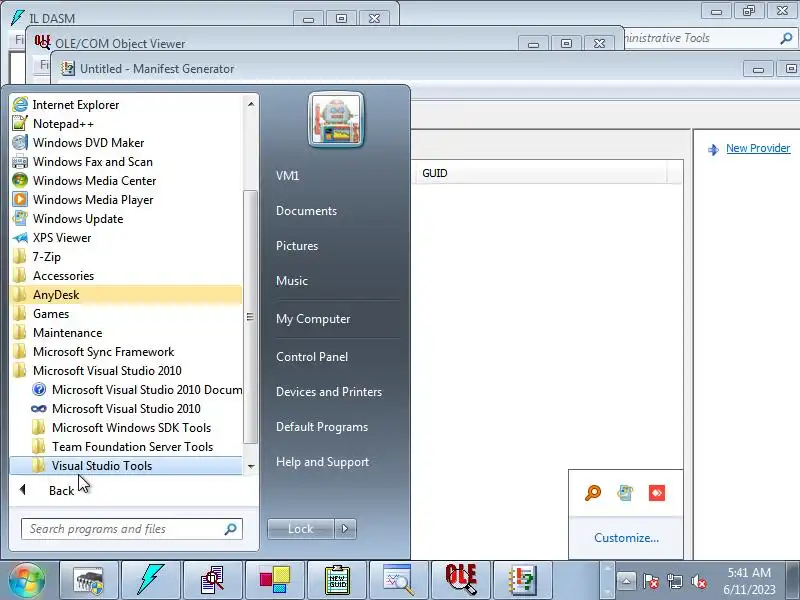Open the chart magnifier taskbar app

(x=399, y=581)
